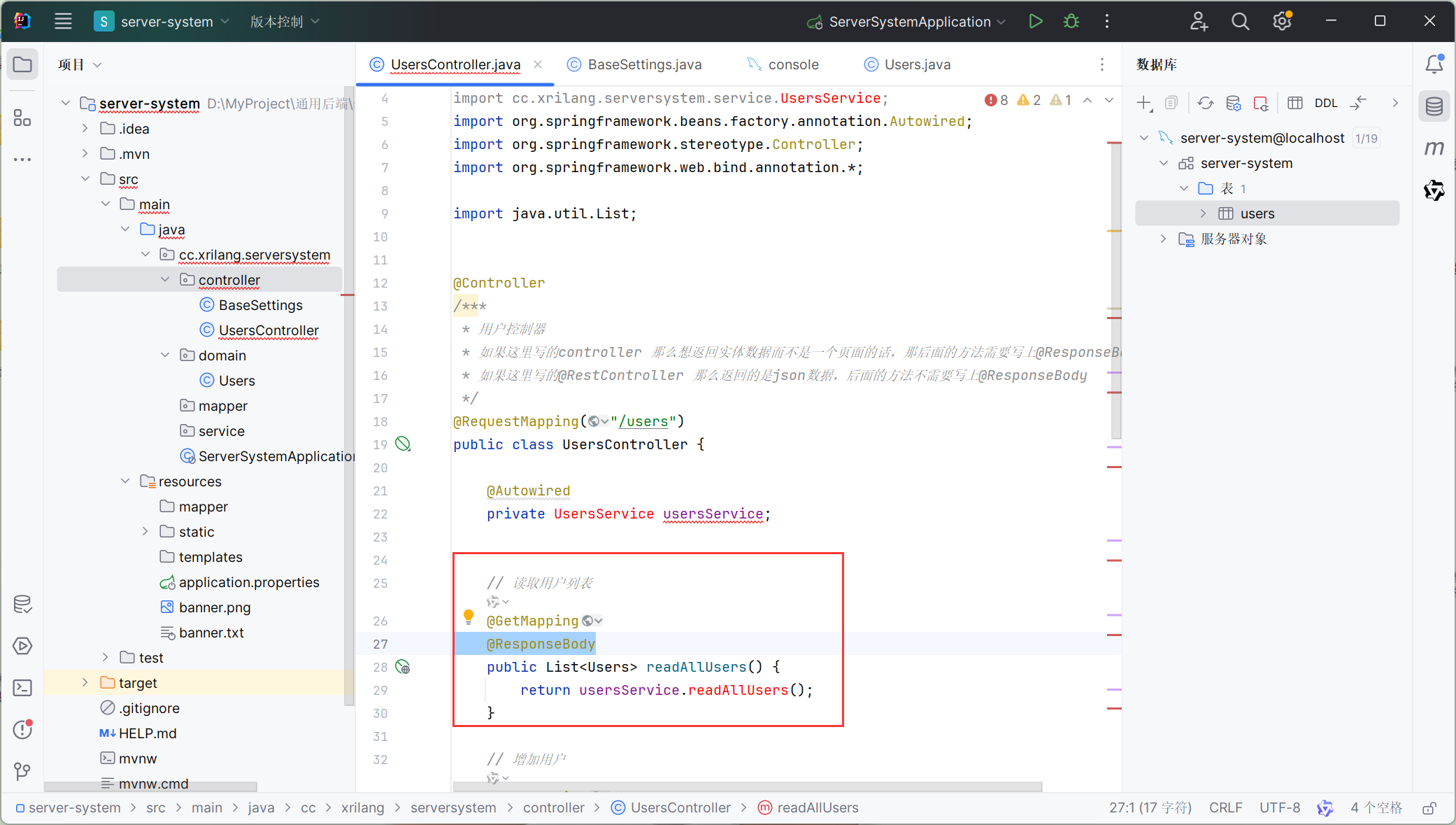1456x825 pixels.
Task: Click the DDL button in database toolbar
Action: click(x=1326, y=104)
